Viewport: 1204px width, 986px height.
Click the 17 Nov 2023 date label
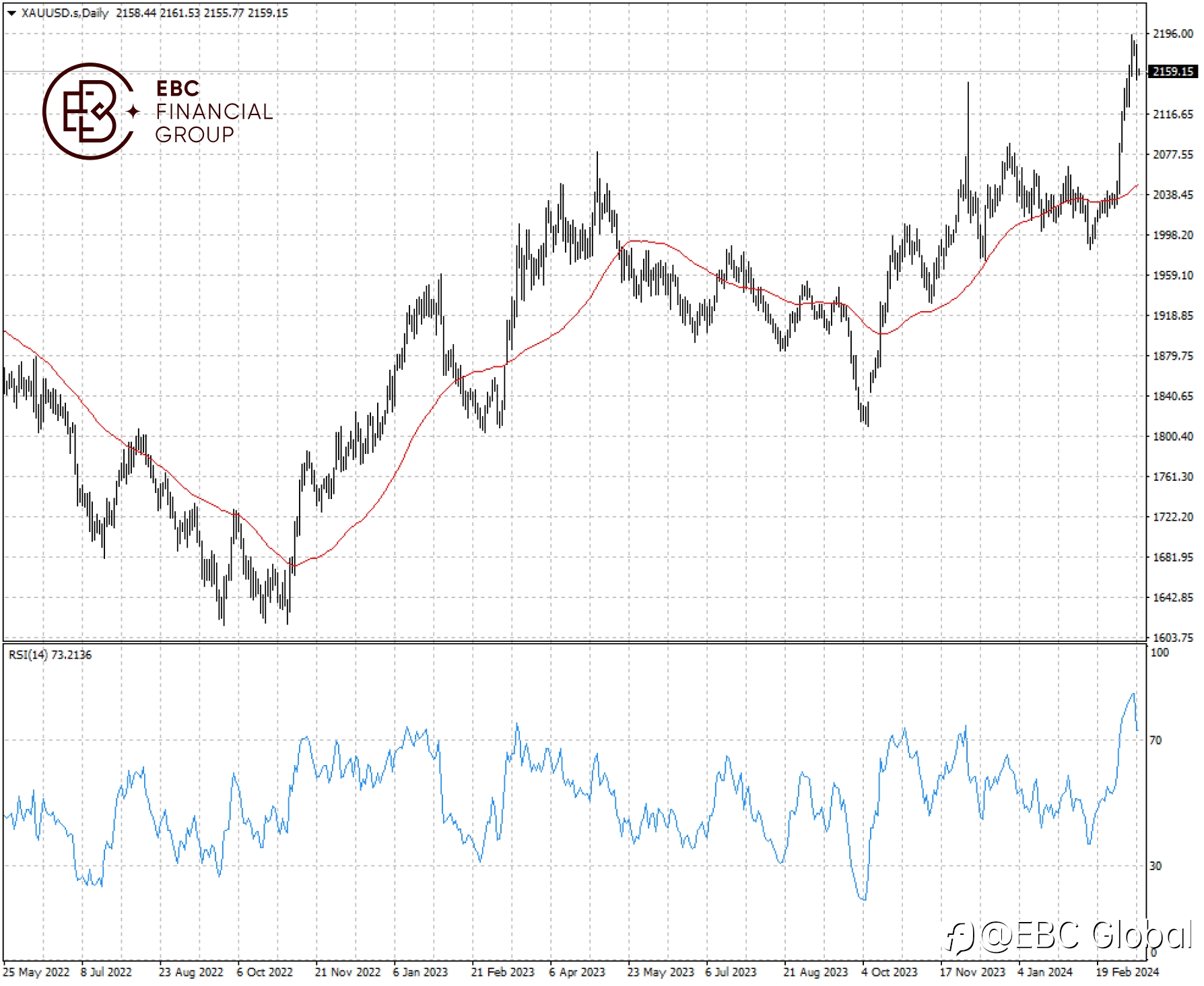[x=972, y=972]
